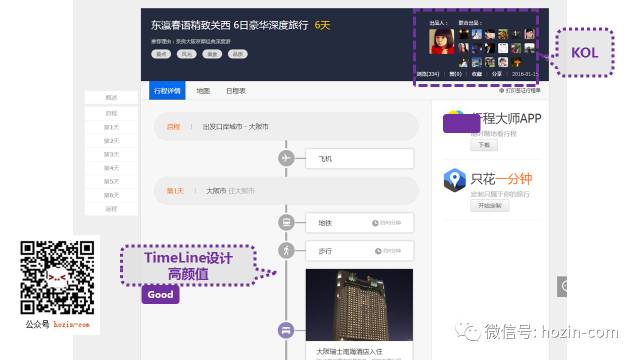This screenshot has width=640, height=360.
Task: Jump to 第3天 in the sidebar
Action: [x=111, y=154]
